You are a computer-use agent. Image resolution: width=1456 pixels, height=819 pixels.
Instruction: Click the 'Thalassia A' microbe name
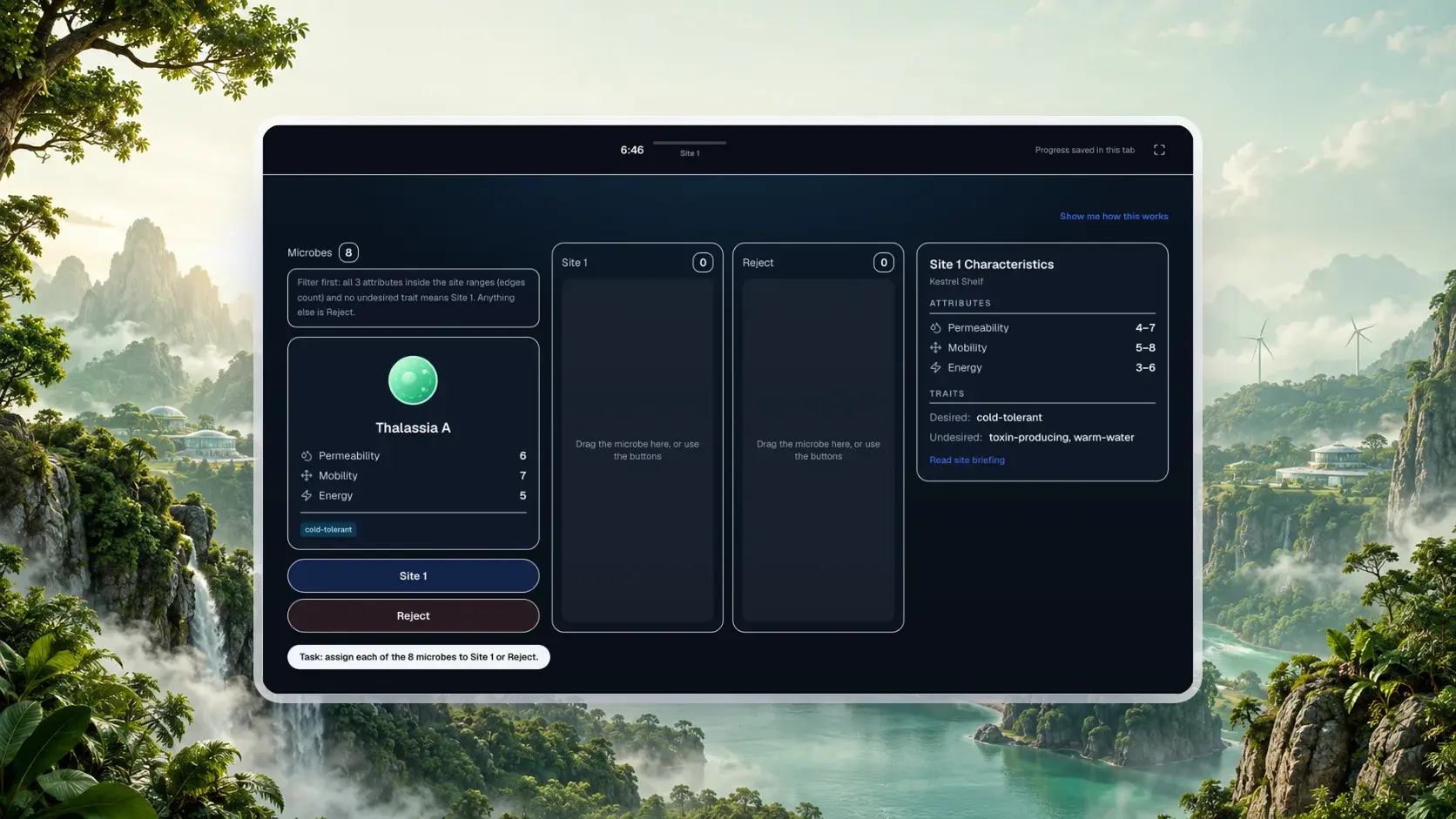413,427
